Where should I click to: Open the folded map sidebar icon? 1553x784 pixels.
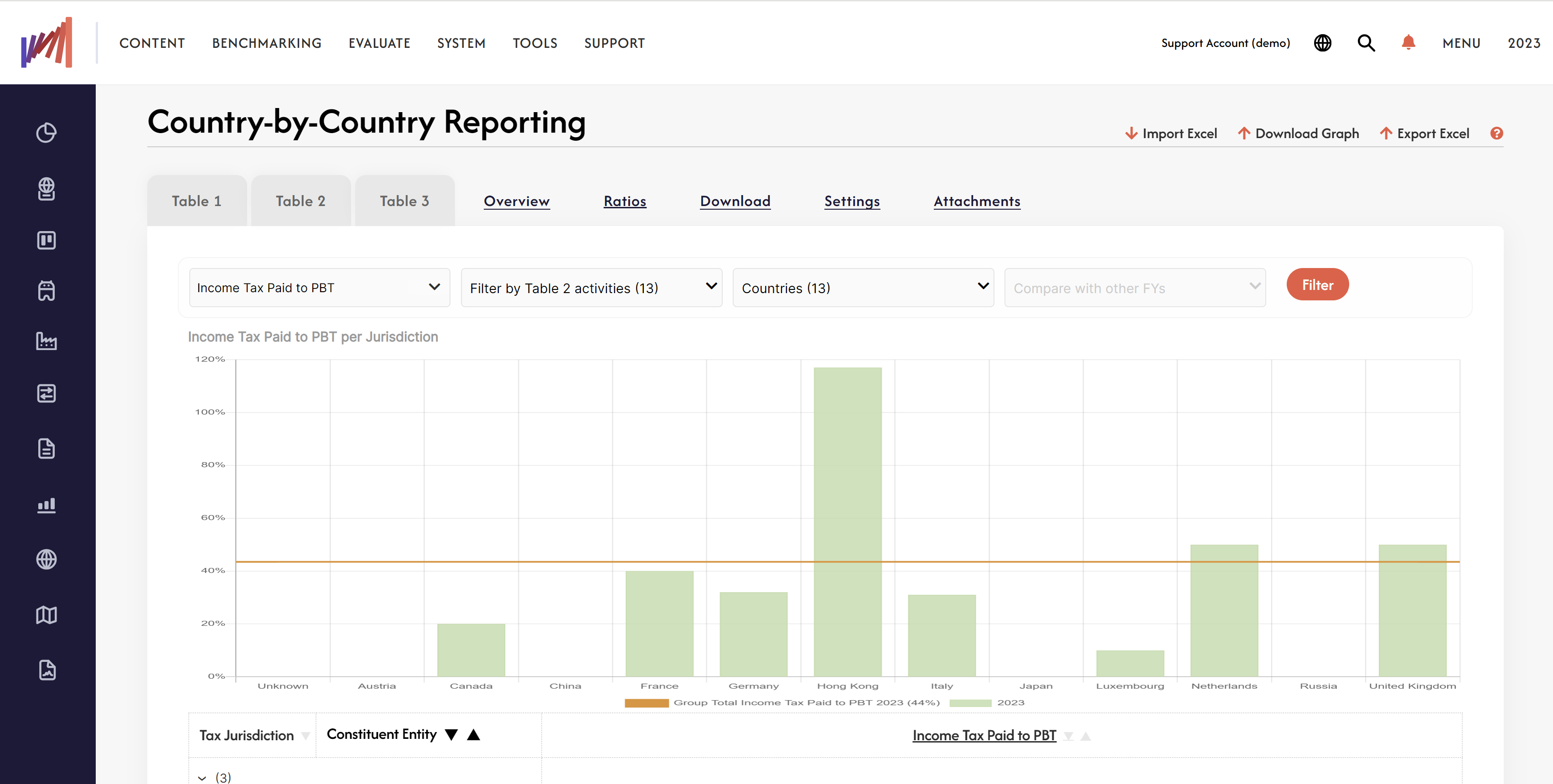(47, 615)
